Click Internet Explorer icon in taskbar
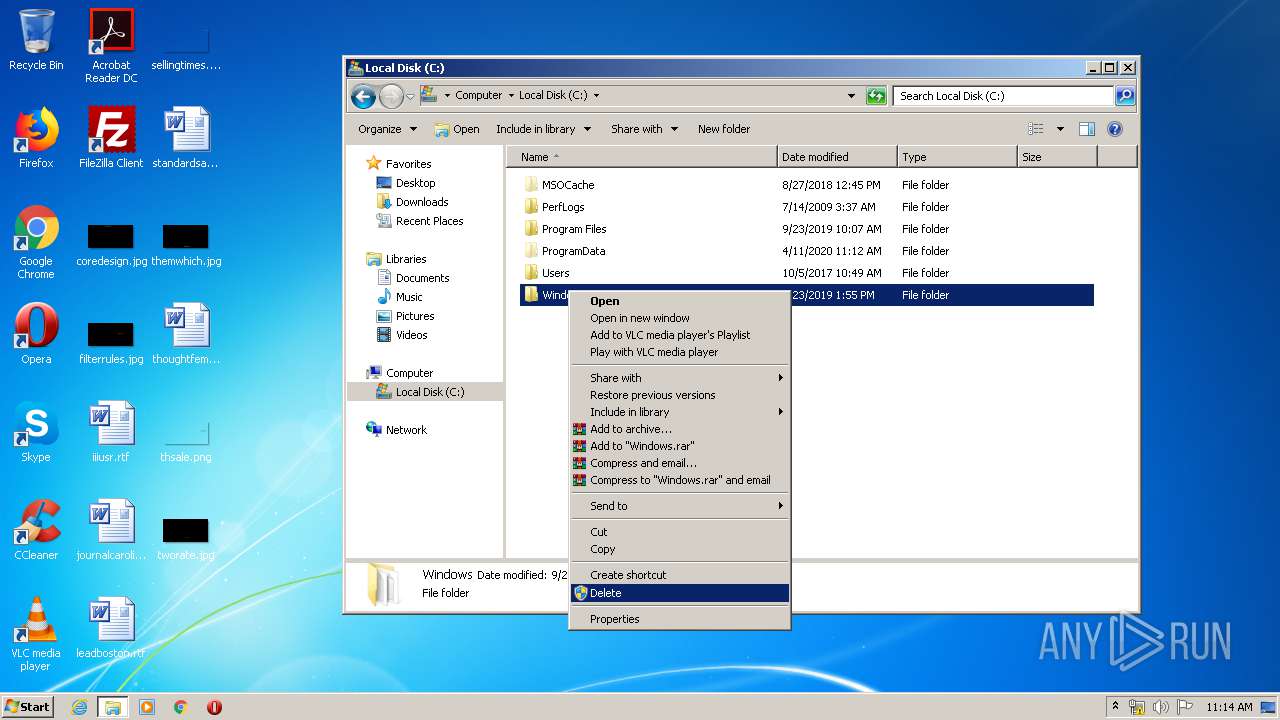This screenshot has width=1280, height=720. click(x=79, y=707)
